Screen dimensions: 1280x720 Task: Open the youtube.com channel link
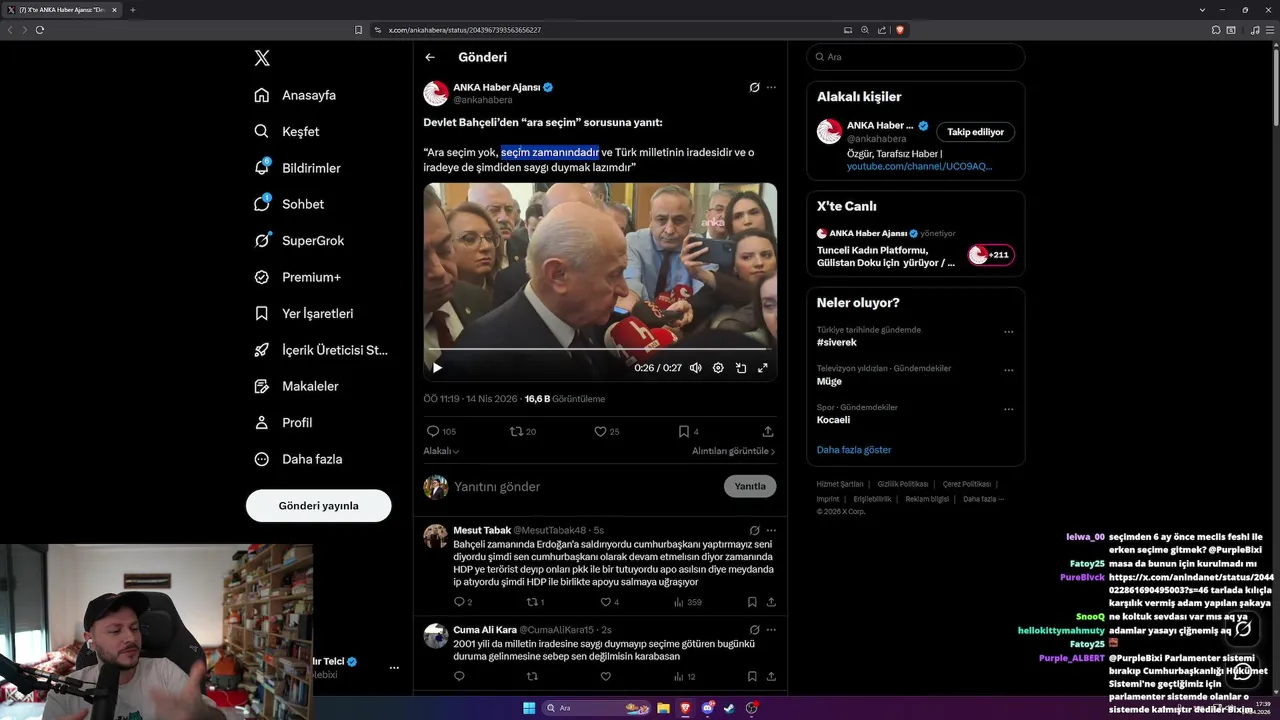(919, 166)
